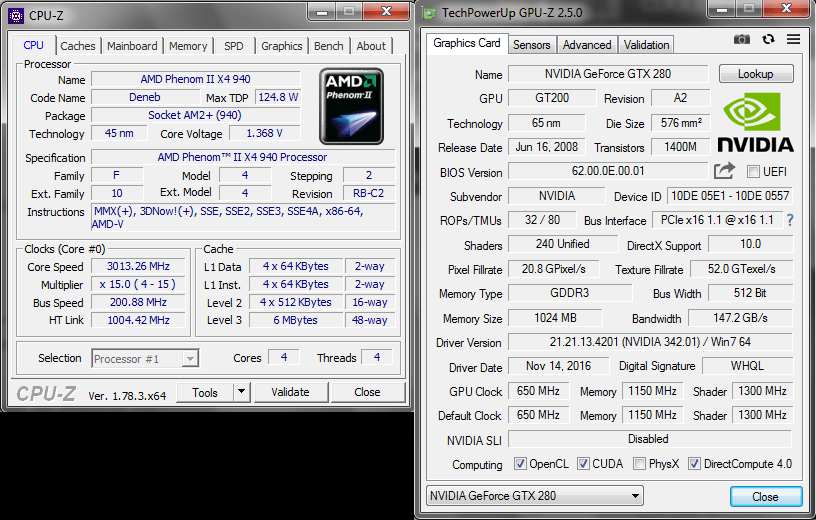Click the Close button in GPU-Z
The height and width of the screenshot is (520, 816).
(x=766, y=497)
